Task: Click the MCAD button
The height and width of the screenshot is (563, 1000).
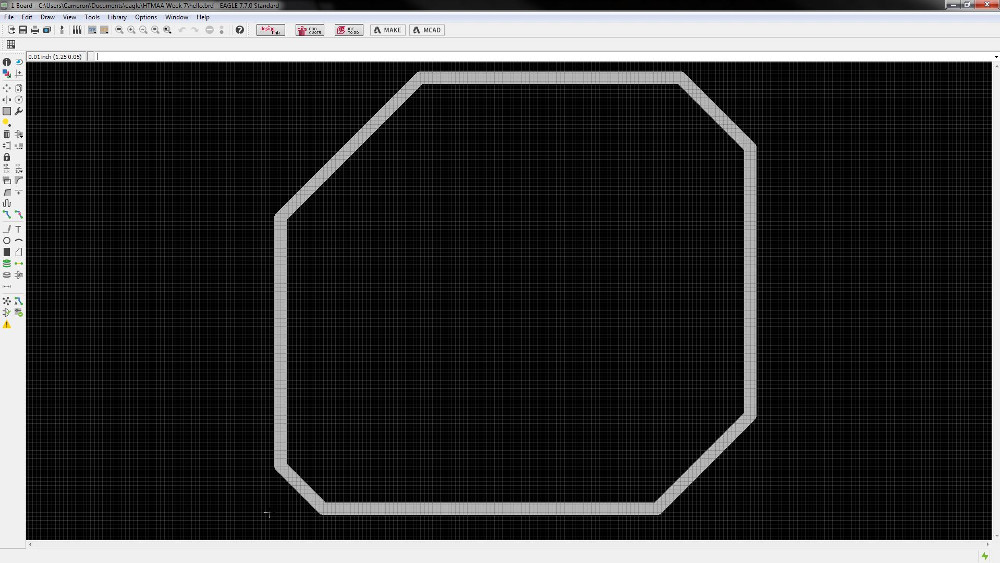Action: tap(427, 30)
